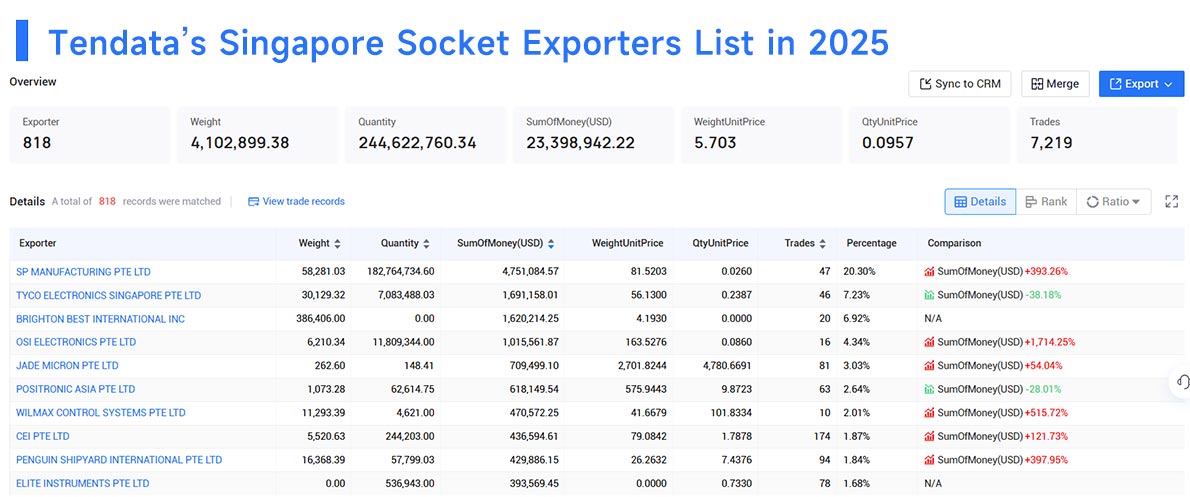The image size is (1190, 497).
Task: Click the Exporter column header
Action: click(x=38, y=244)
